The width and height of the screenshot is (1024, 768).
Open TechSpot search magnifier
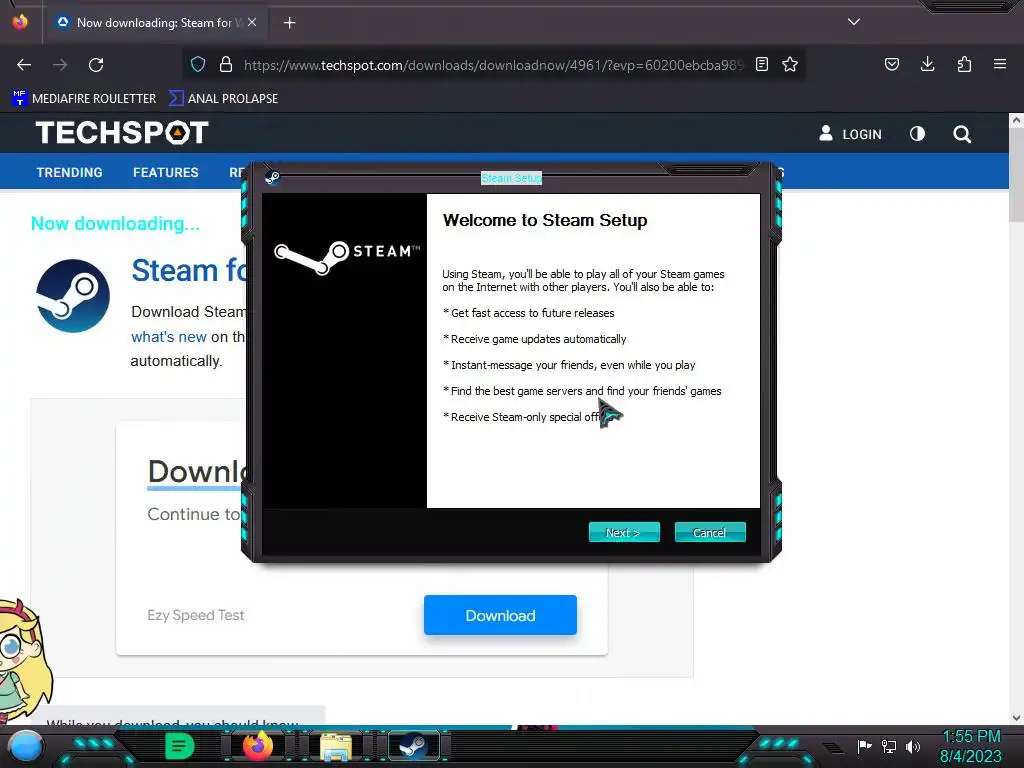click(962, 134)
